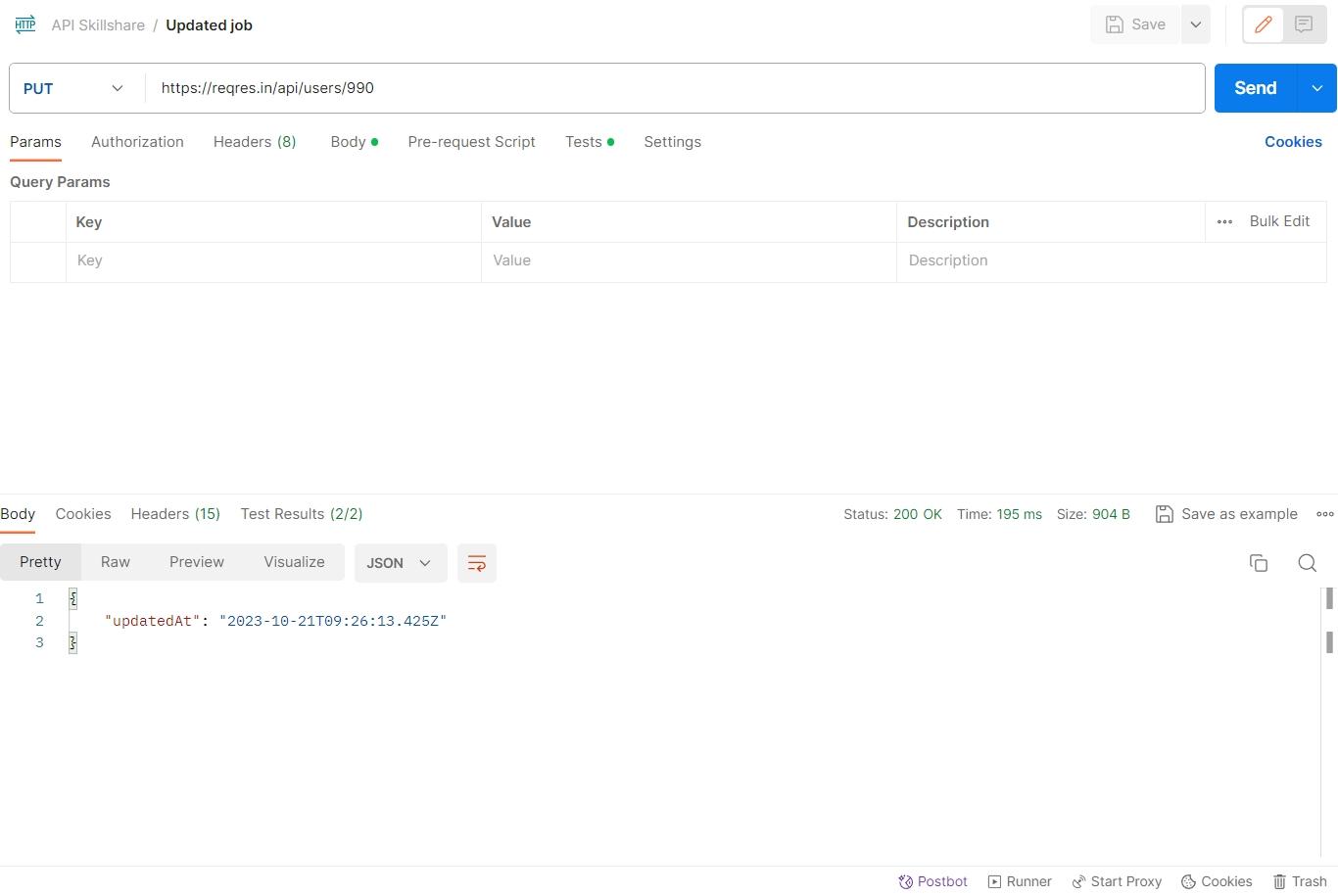Open the request Settings tab
The height and width of the screenshot is (896, 1338).
[x=672, y=142]
